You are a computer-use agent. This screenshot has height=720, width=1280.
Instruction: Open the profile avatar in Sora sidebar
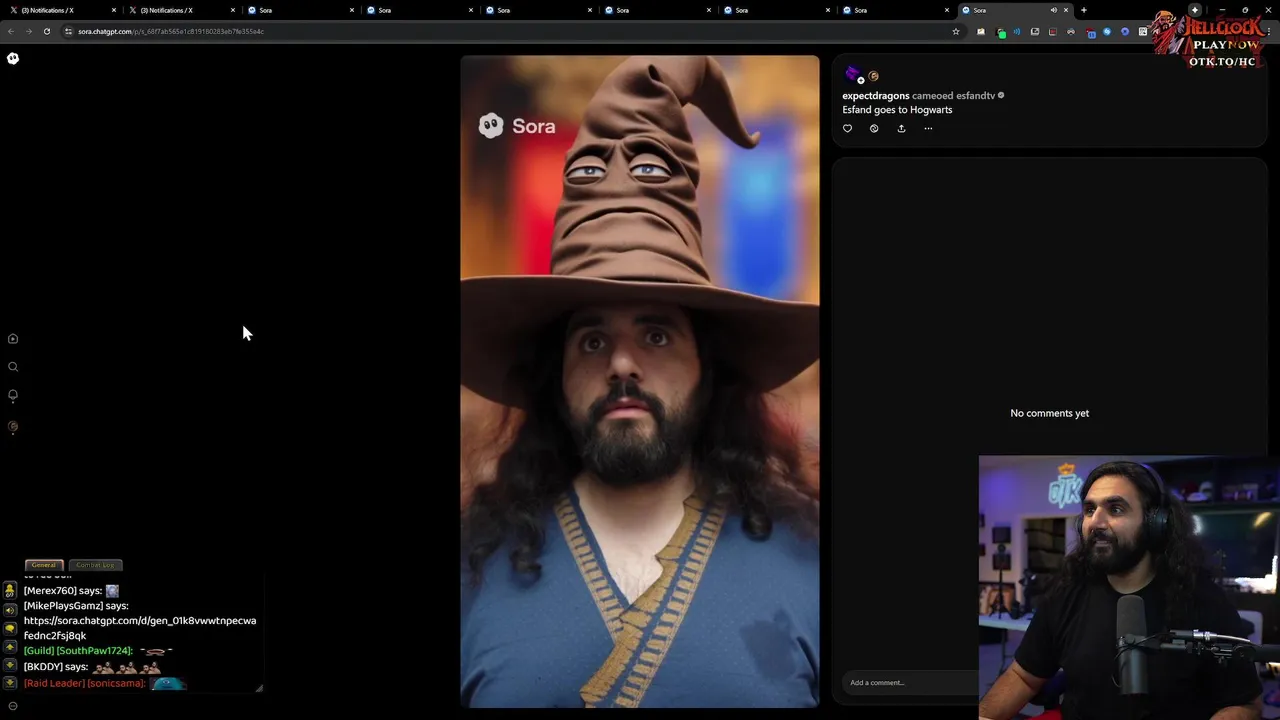click(x=13, y=427)
